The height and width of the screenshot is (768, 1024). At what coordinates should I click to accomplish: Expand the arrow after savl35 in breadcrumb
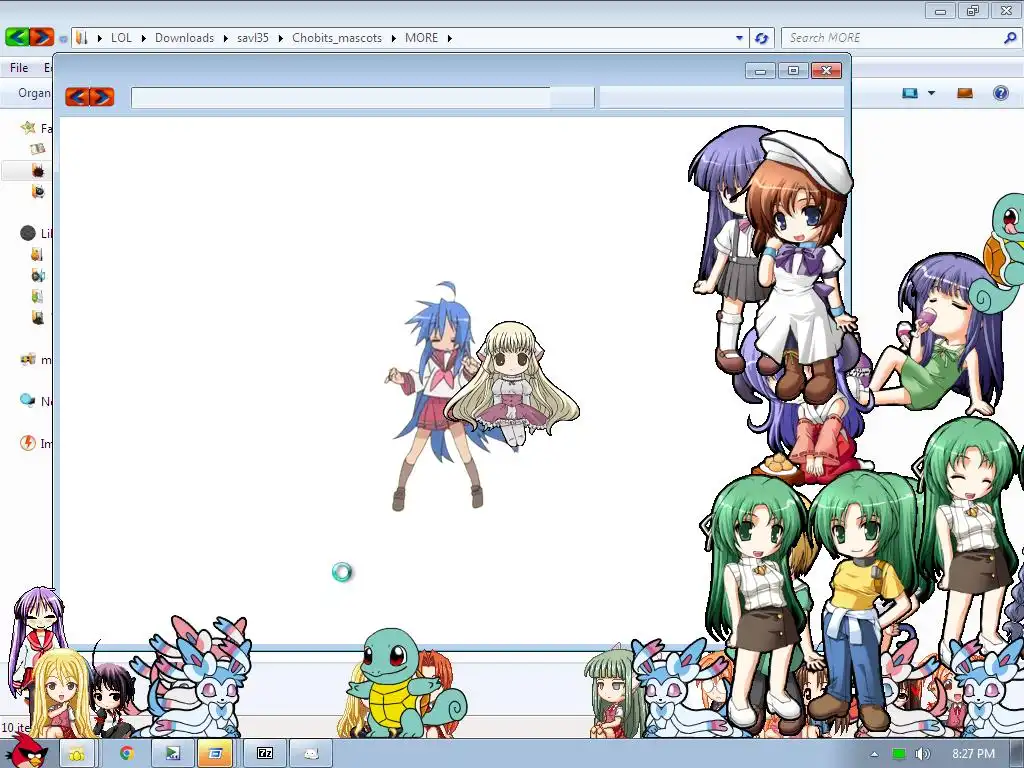tap(280, 38)
